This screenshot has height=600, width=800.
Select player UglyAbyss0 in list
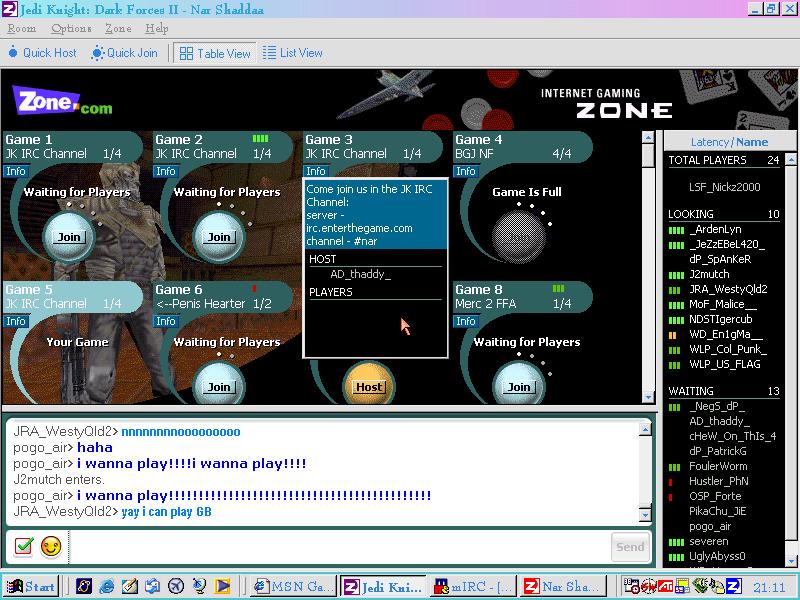717,556
